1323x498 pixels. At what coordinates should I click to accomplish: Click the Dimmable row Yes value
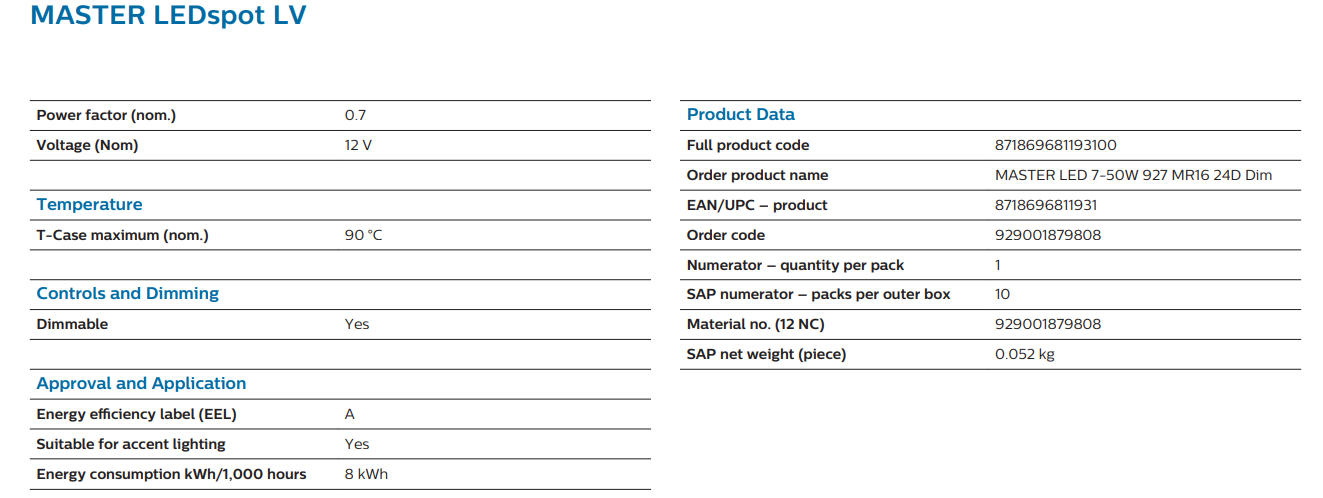356,324
